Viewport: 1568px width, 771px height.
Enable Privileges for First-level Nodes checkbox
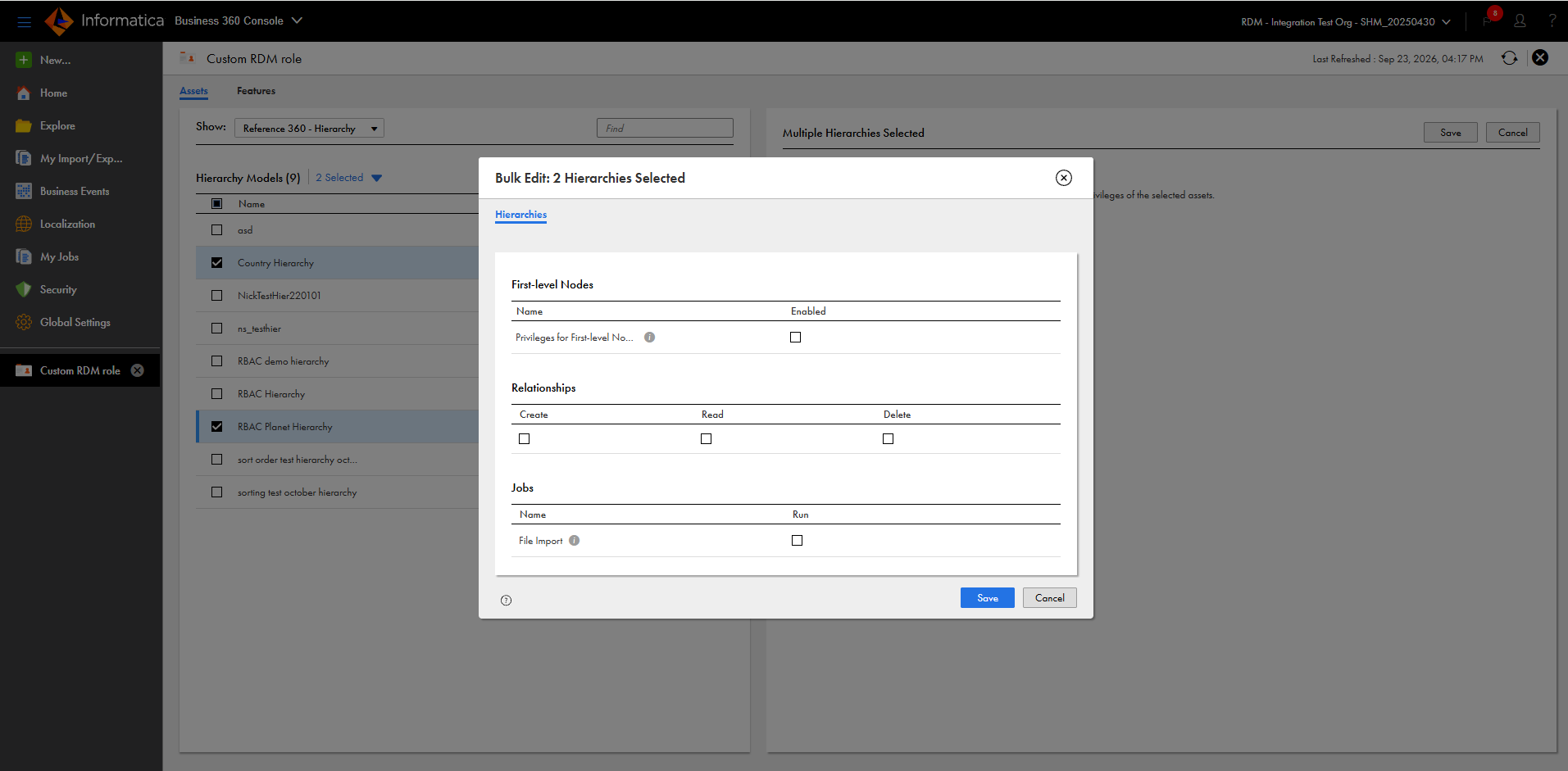tap(795, 337)
